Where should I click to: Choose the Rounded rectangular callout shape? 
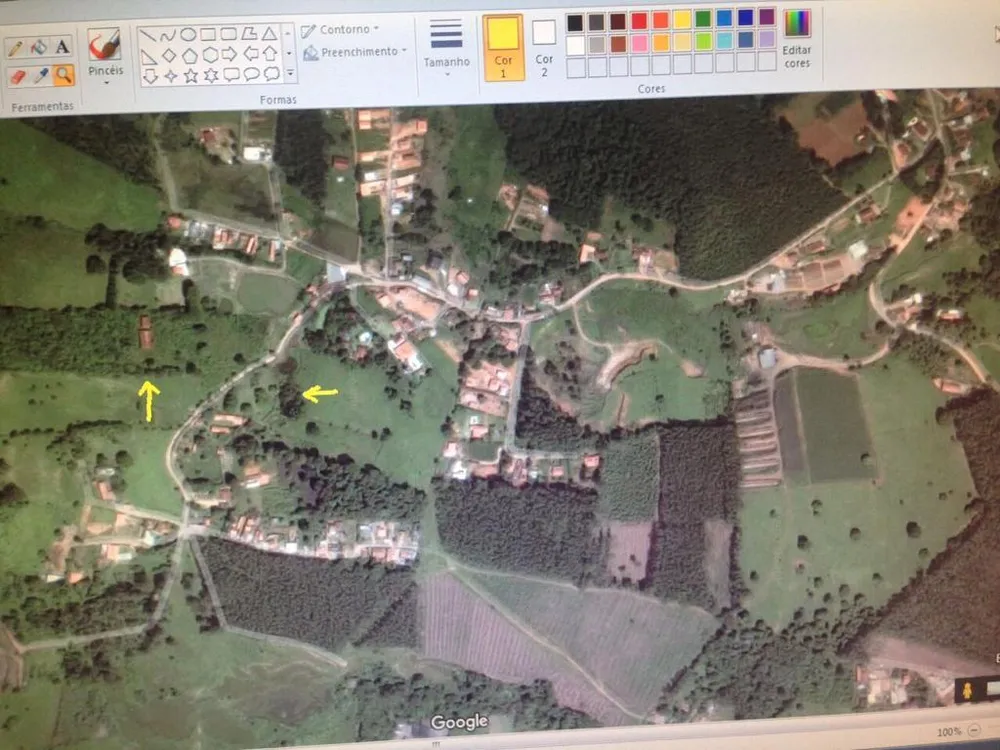(x=232, y=75)
